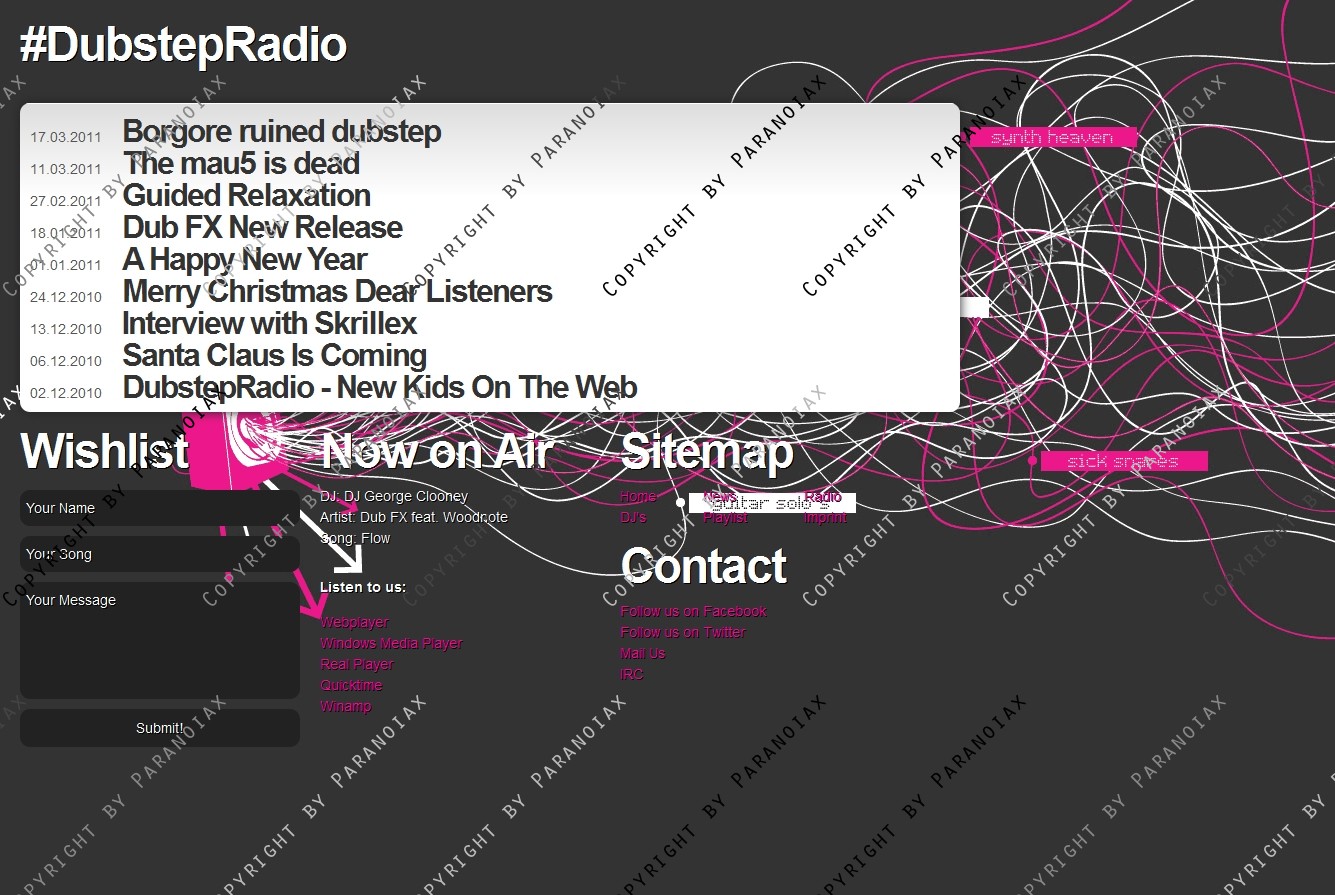
Task: Click Follow us on Twitter
Action: click(683, 632)
